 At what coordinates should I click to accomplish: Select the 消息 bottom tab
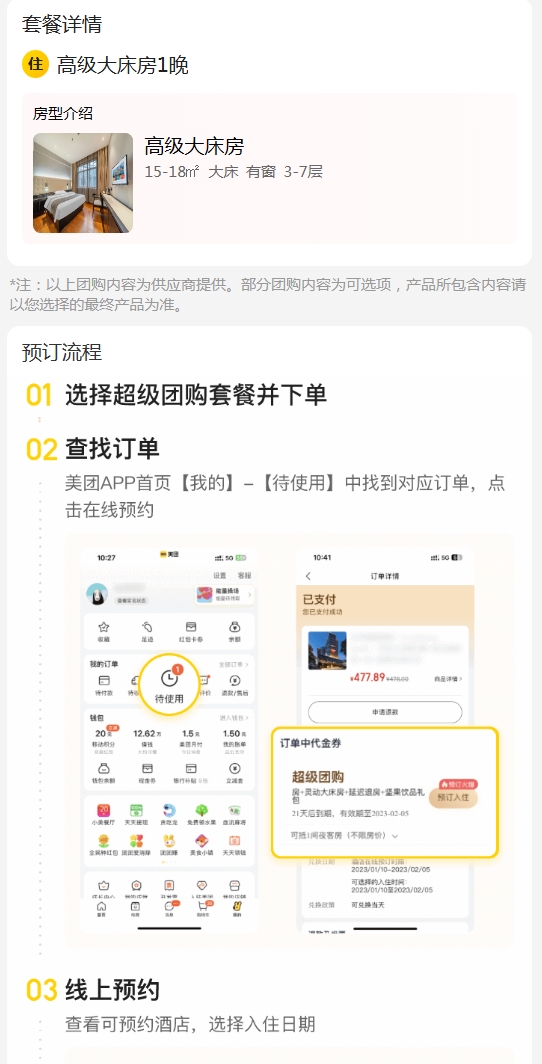170,909
